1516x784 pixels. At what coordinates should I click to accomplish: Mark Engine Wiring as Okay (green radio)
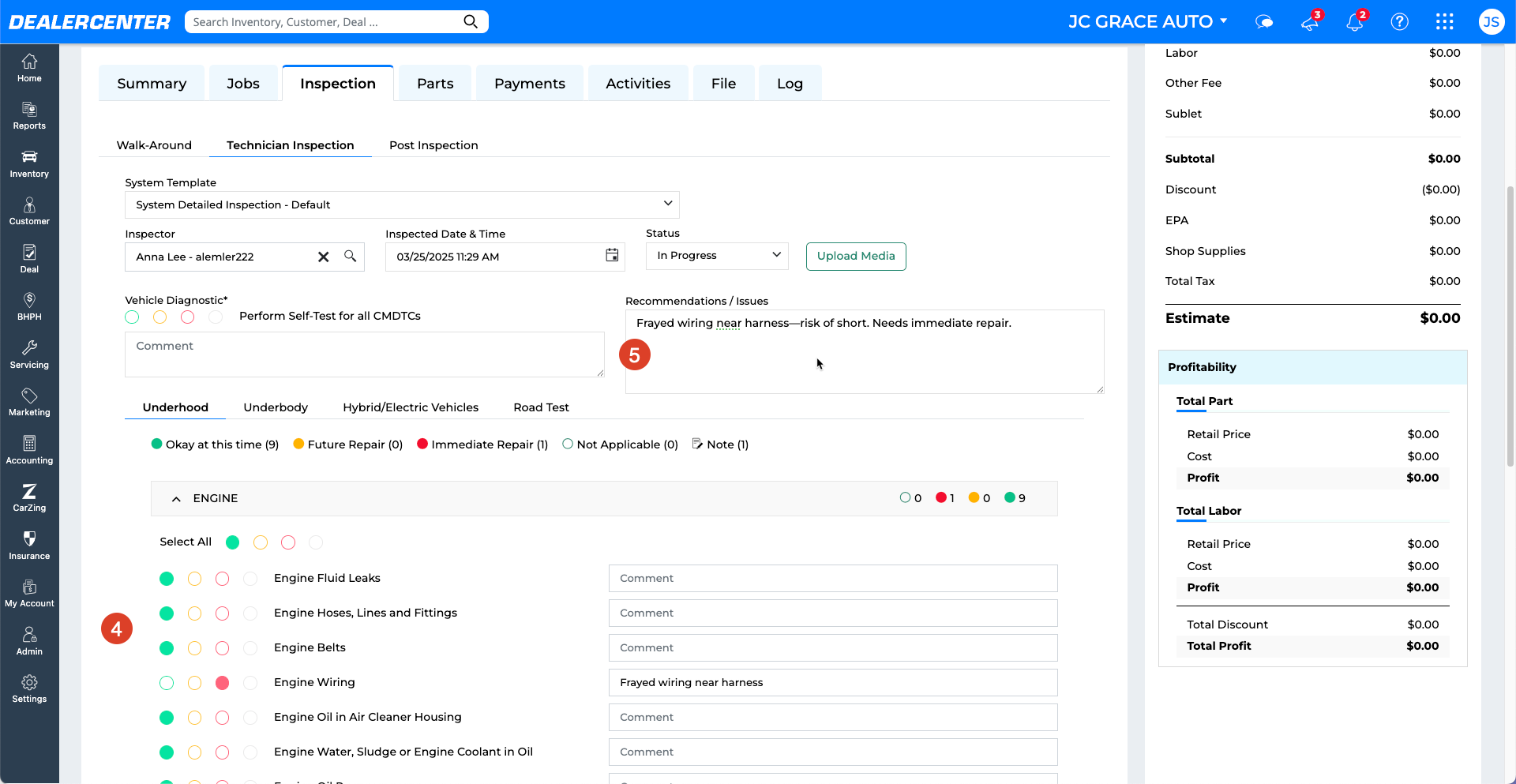pyautogui.click(x=167, y=683)
